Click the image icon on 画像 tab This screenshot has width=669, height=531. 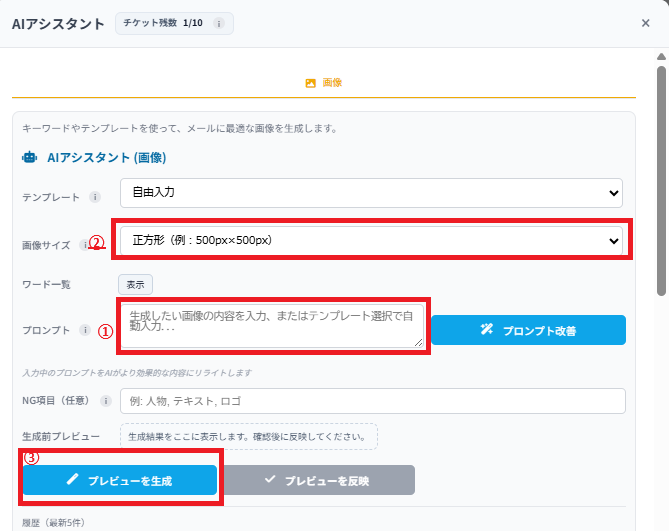(x=311, y=83)
